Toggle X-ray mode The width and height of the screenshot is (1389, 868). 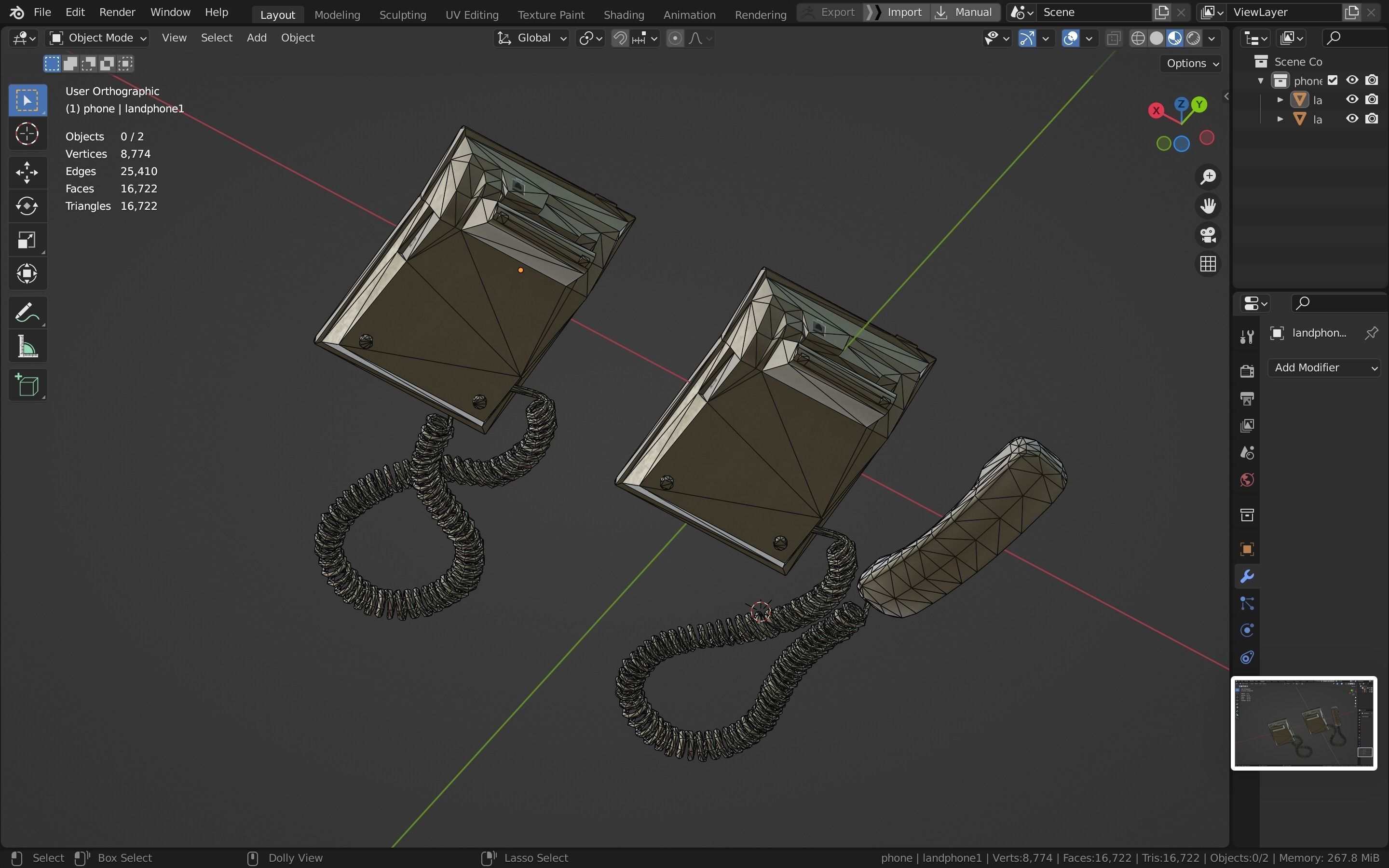(x=1114, y=39)
